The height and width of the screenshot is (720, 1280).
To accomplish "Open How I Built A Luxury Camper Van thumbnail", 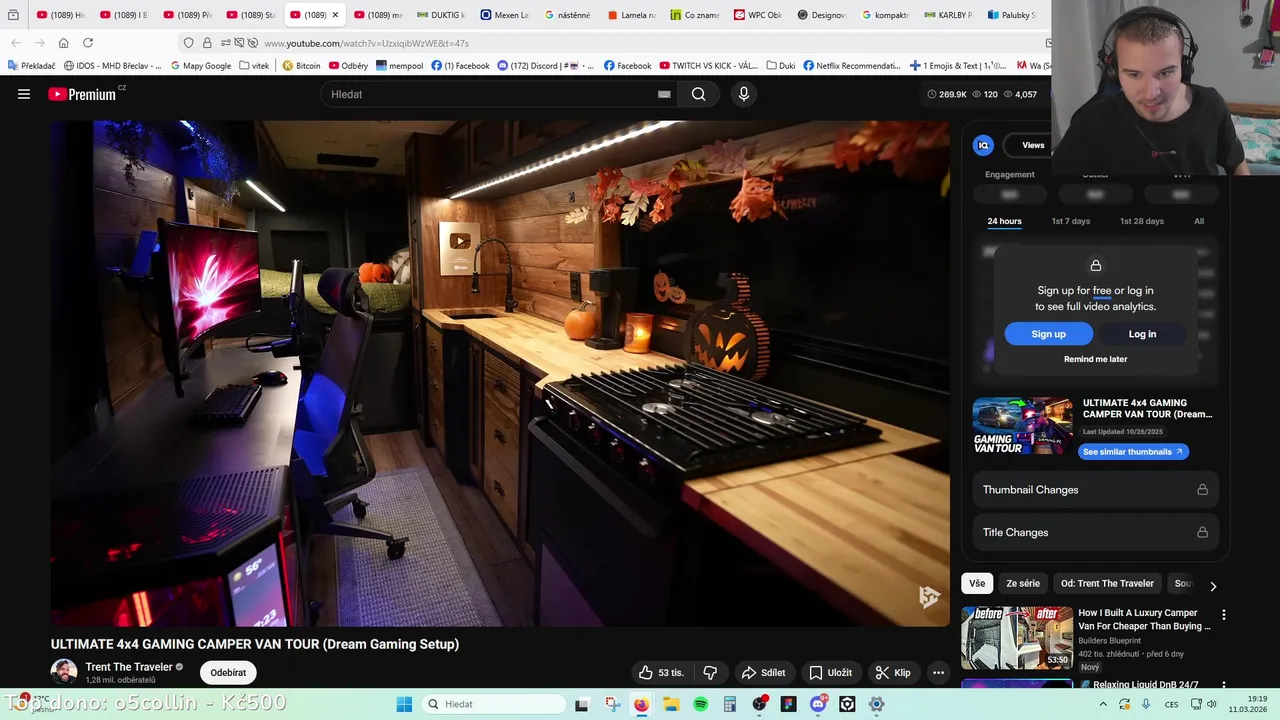I will [x=1017, y=638].
